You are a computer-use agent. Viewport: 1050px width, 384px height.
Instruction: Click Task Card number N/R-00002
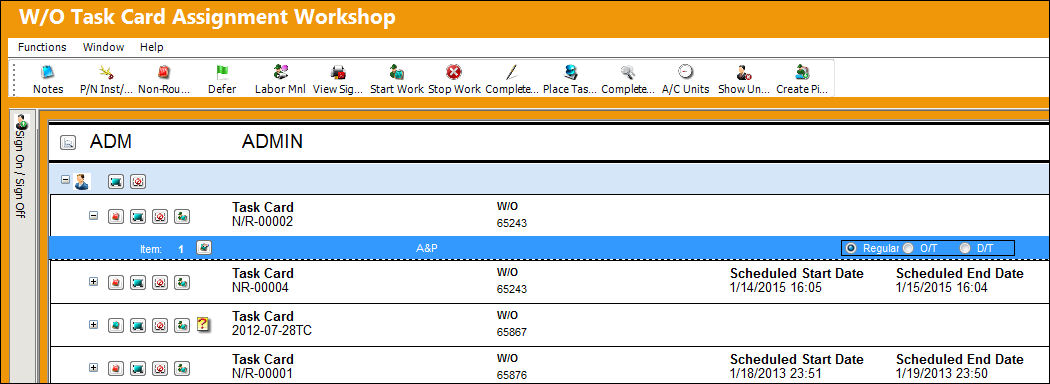click(x=262, y=221)
